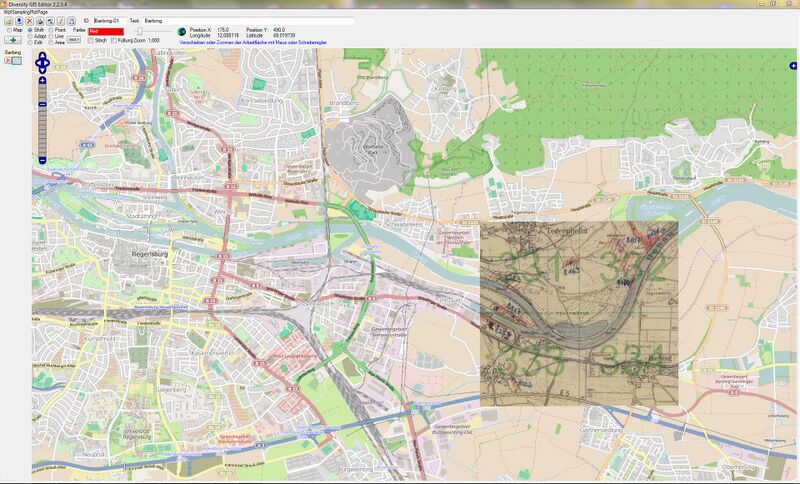Toggle the Füllung checkbox
This screenshot has height=484, width=800.
point(114,40)
